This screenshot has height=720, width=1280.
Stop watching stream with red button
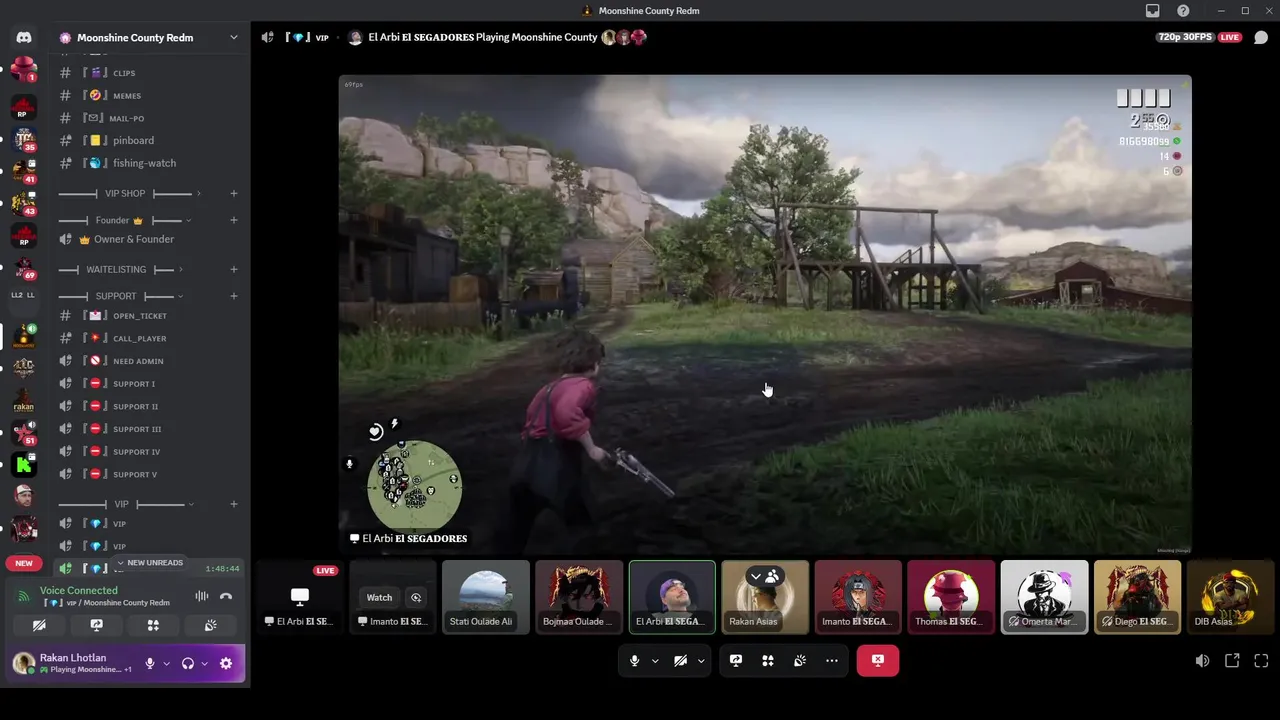878,660
